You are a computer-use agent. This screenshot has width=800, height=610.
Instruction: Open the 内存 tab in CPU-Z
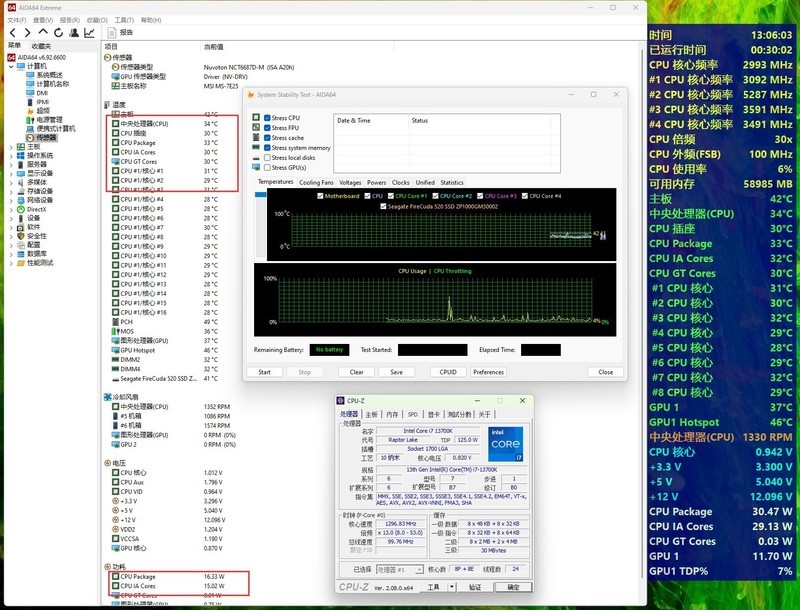click(391, 414)
